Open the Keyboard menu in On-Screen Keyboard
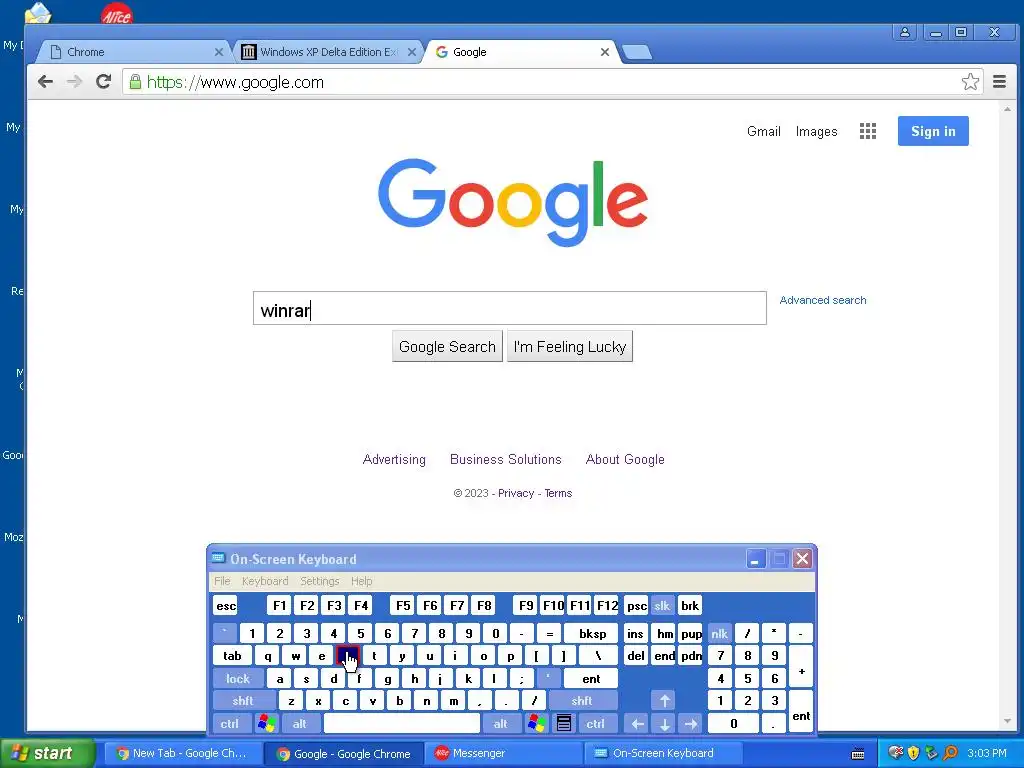The height and width of the screenshot is (768, 1024). point(264,581)
